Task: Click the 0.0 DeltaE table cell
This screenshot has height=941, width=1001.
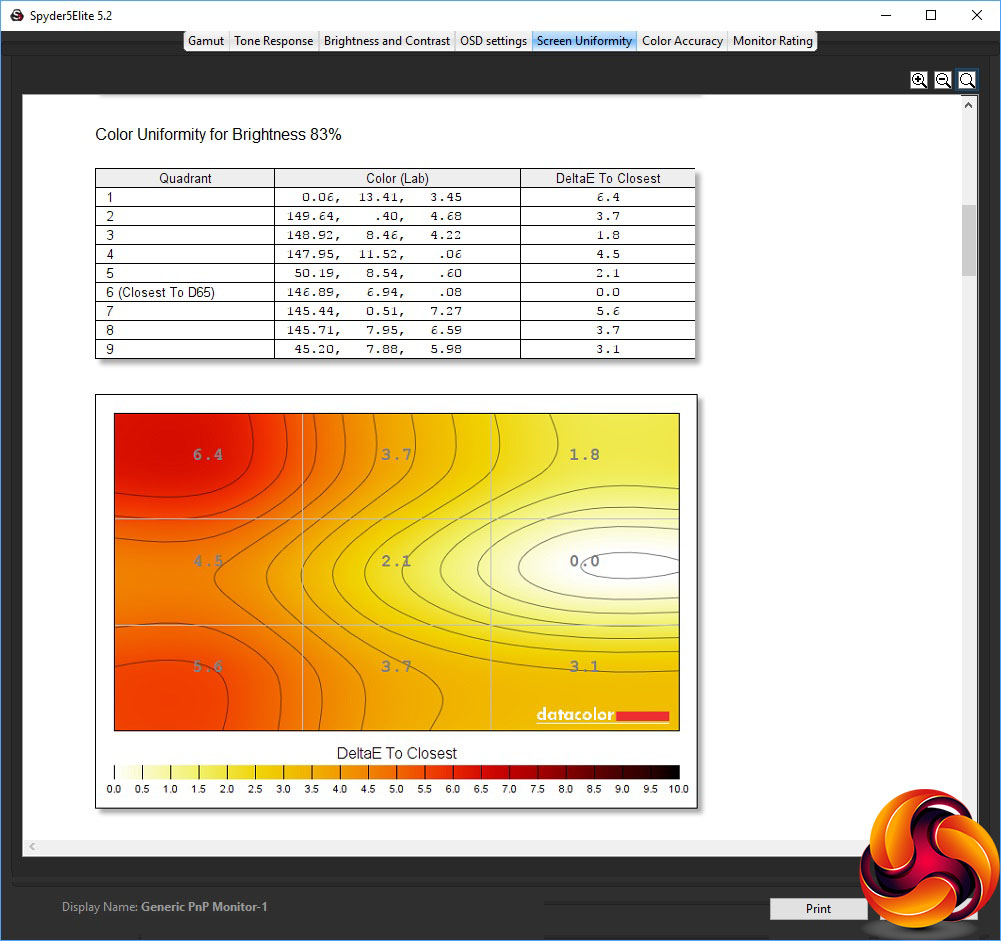Action: coord(608,292)
